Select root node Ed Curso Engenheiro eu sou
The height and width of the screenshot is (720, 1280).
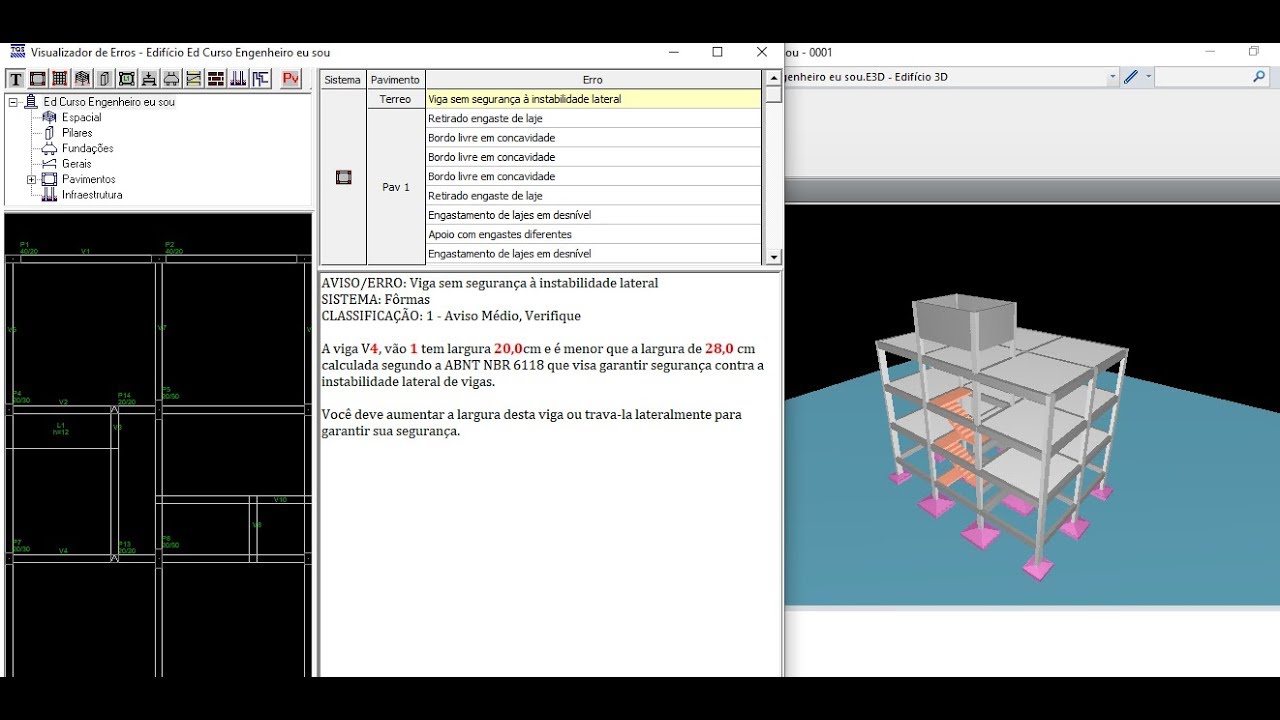109,102
